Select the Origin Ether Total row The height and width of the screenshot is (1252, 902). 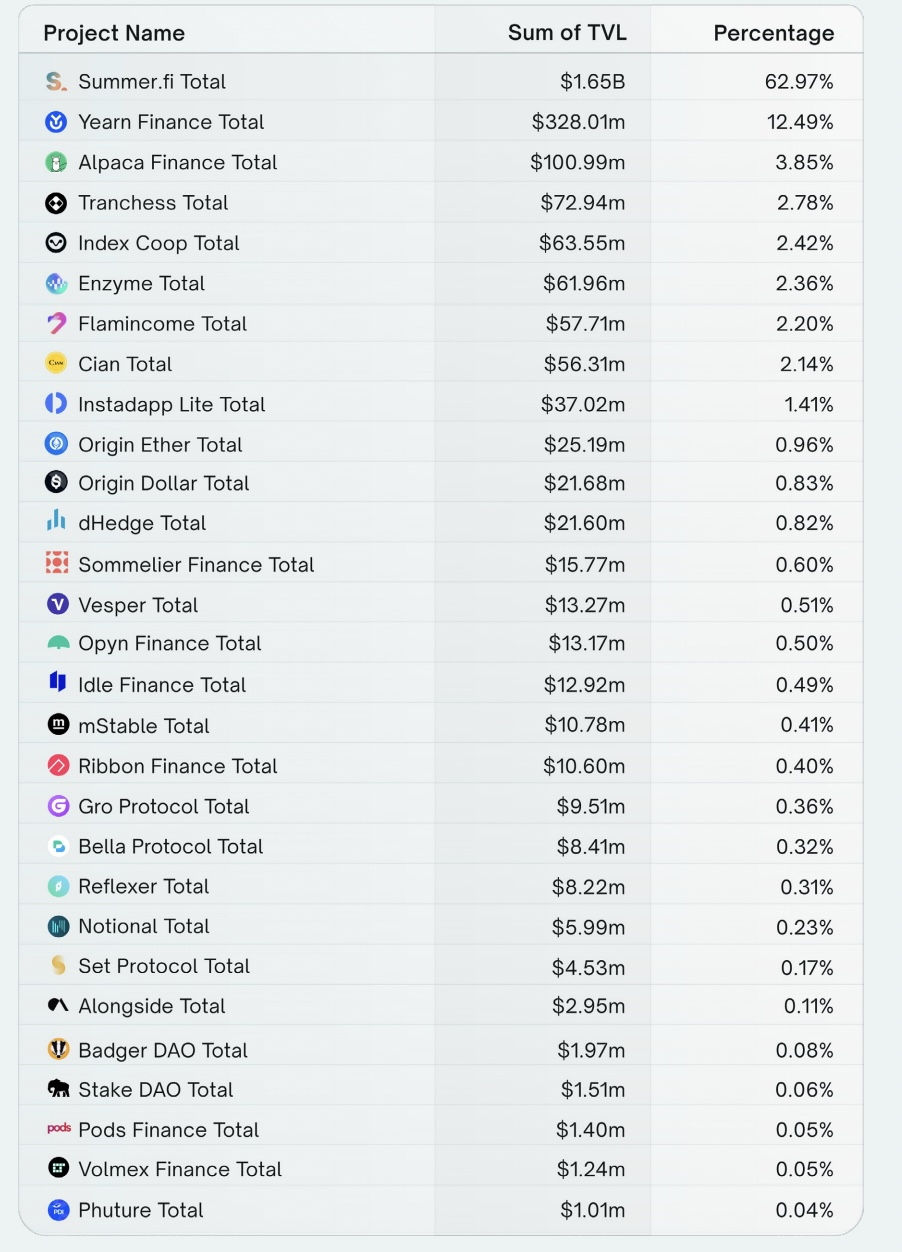160,445
